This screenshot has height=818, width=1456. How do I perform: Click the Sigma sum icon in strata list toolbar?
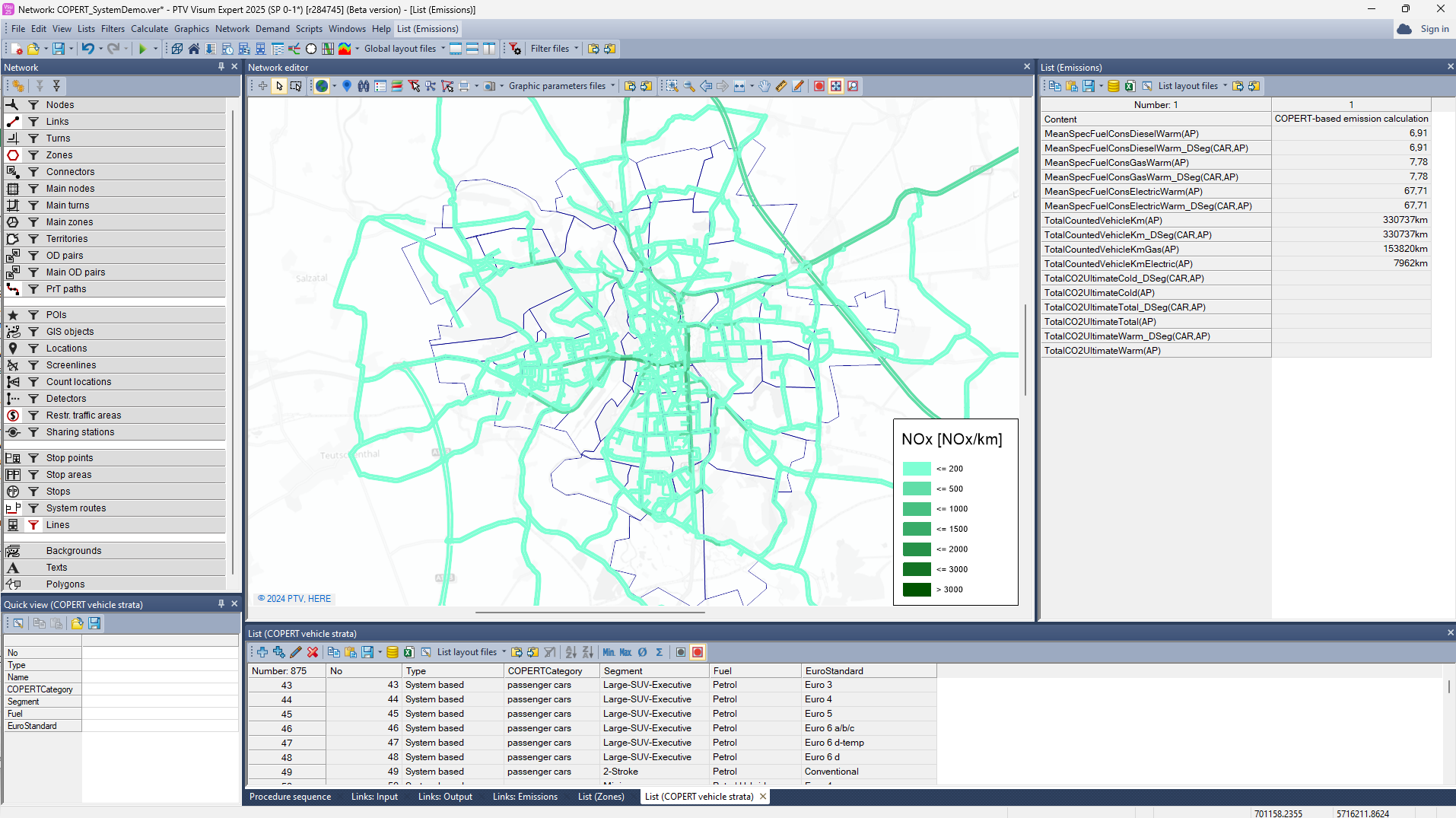[x=660, y=652]
